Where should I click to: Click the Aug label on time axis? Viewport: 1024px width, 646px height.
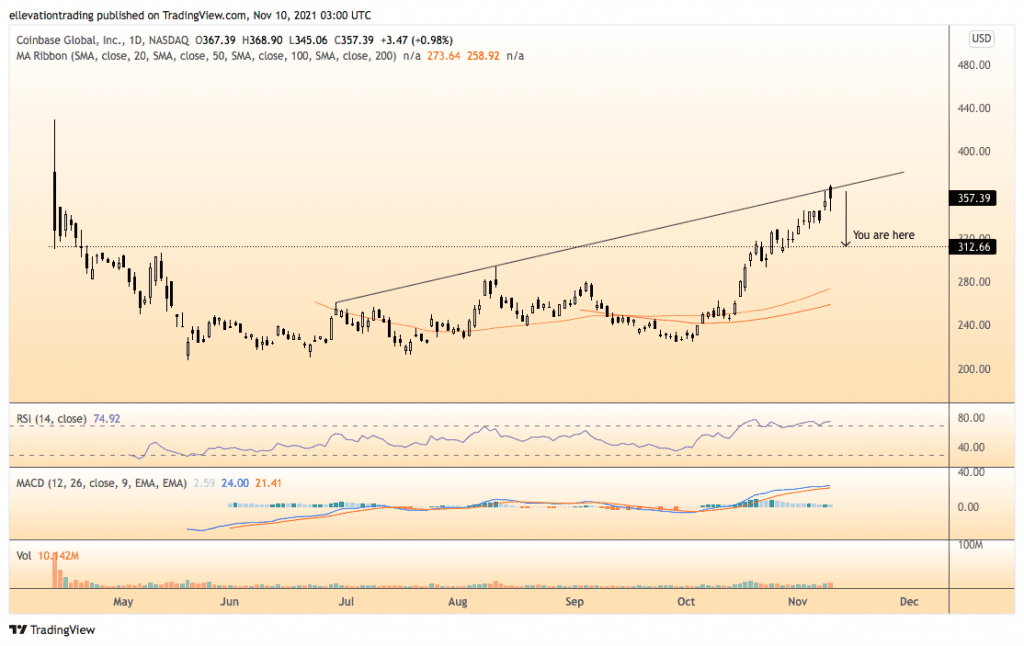(x=458, y=602)
